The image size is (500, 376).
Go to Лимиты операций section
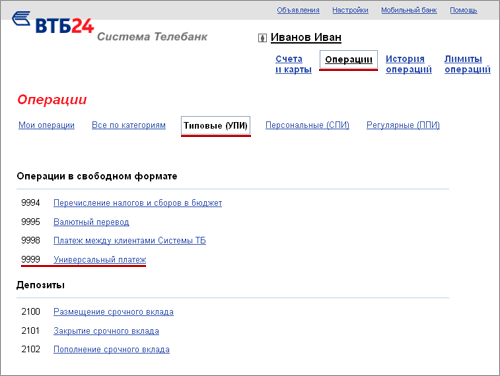[467, 64]
